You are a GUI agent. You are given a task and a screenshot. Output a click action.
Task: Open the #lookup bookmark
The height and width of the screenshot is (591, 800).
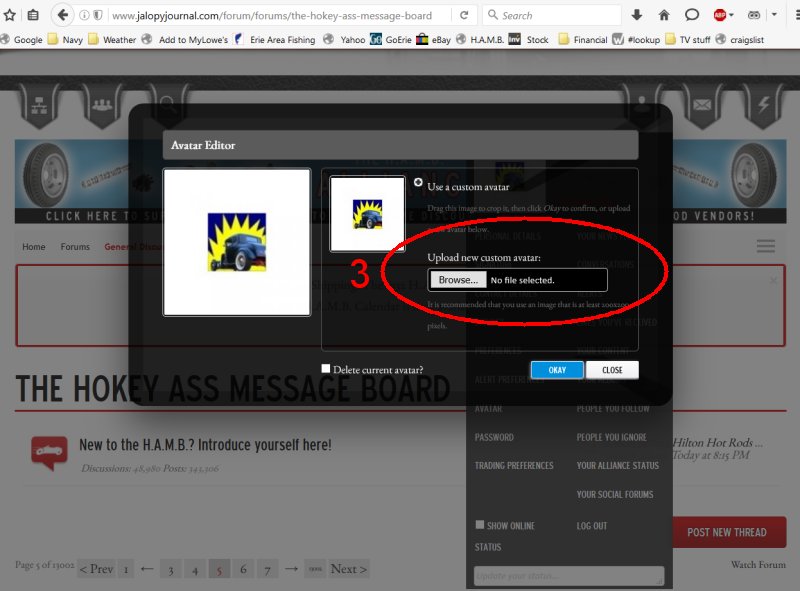(x=636, y=40)
